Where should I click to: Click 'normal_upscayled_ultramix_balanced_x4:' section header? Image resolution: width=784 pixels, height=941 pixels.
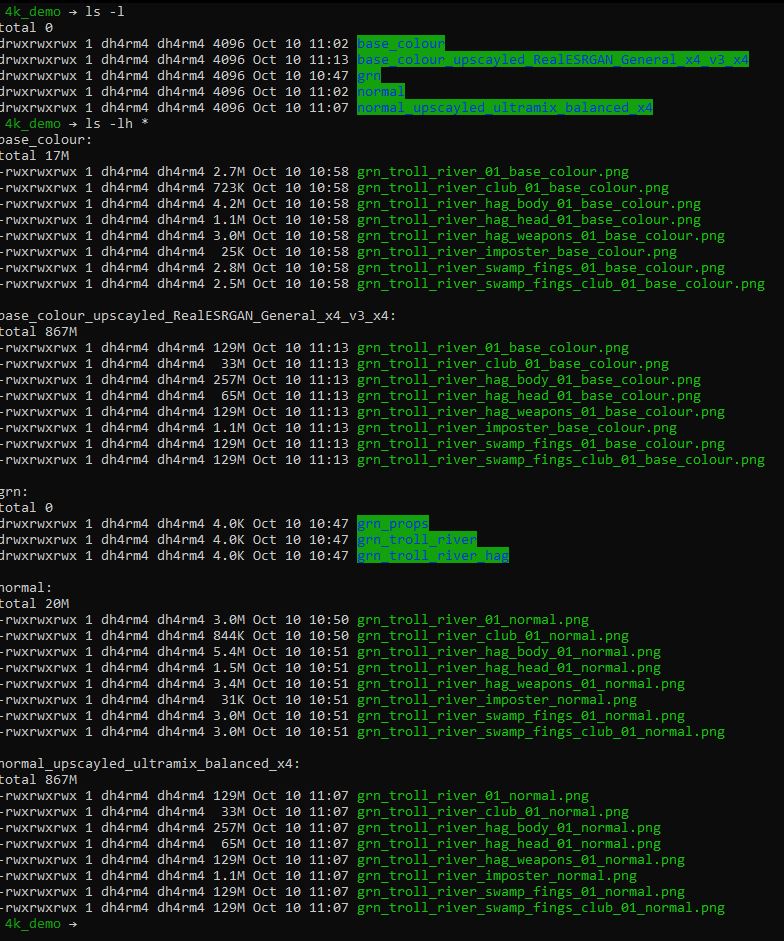click(149, 763)
